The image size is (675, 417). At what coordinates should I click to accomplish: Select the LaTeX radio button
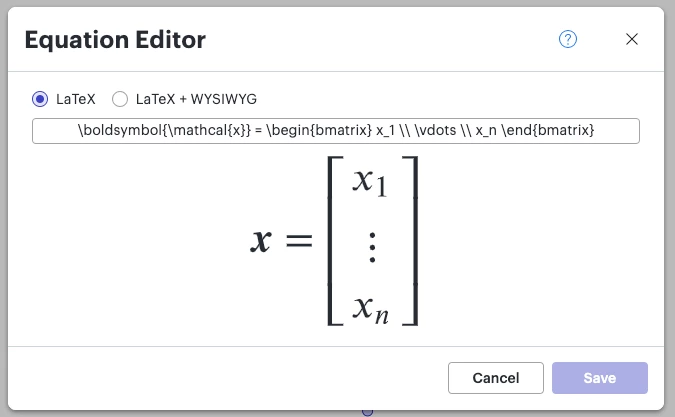(40, 99)
